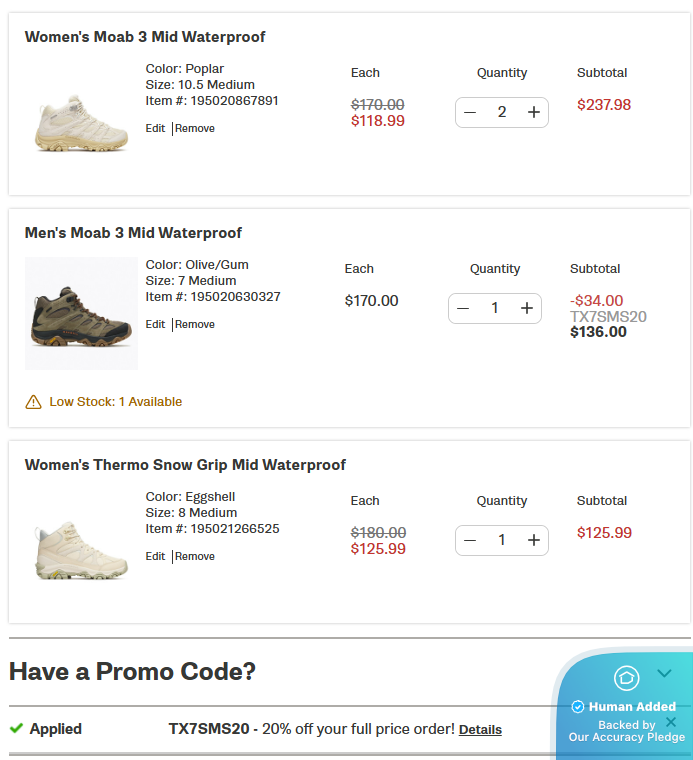This screenshot has width=693, height=760.
Task: Click the green Applied checkmark icon
Action: (x=16, y=729)
